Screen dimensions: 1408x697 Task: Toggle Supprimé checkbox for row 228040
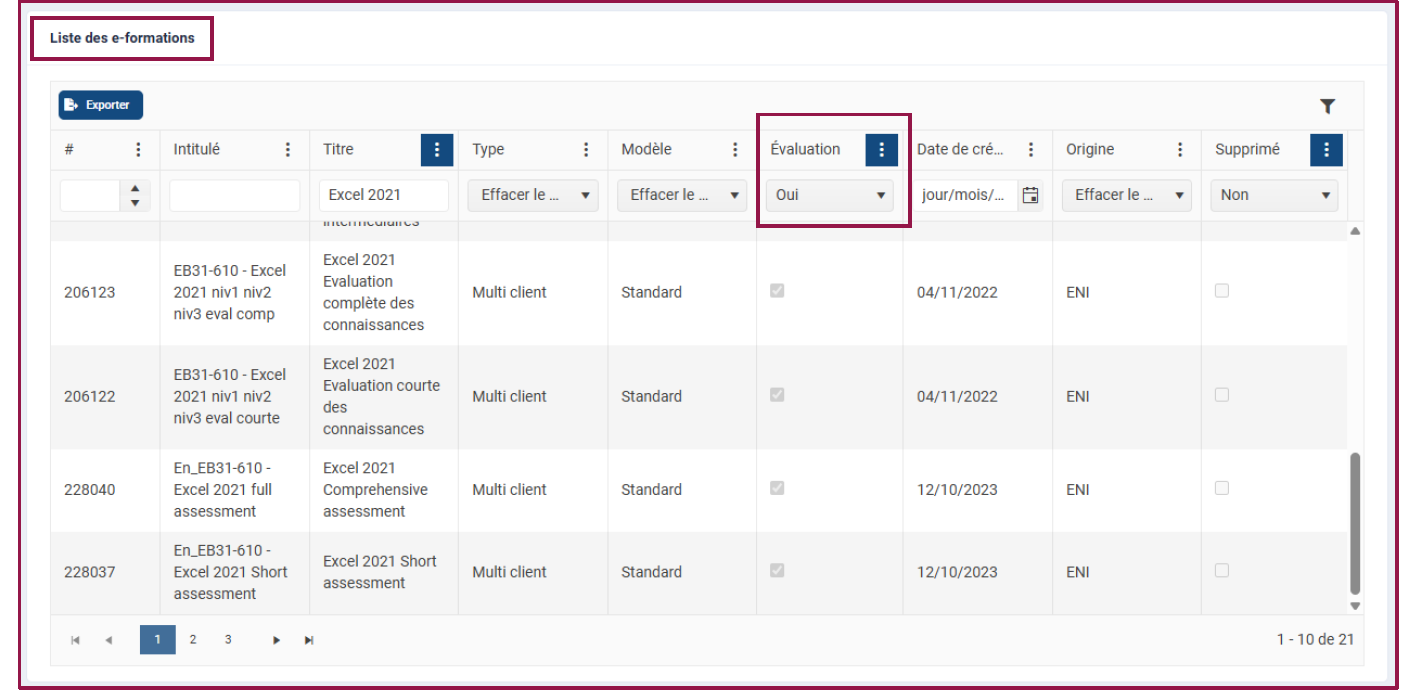pos(1221,488)
